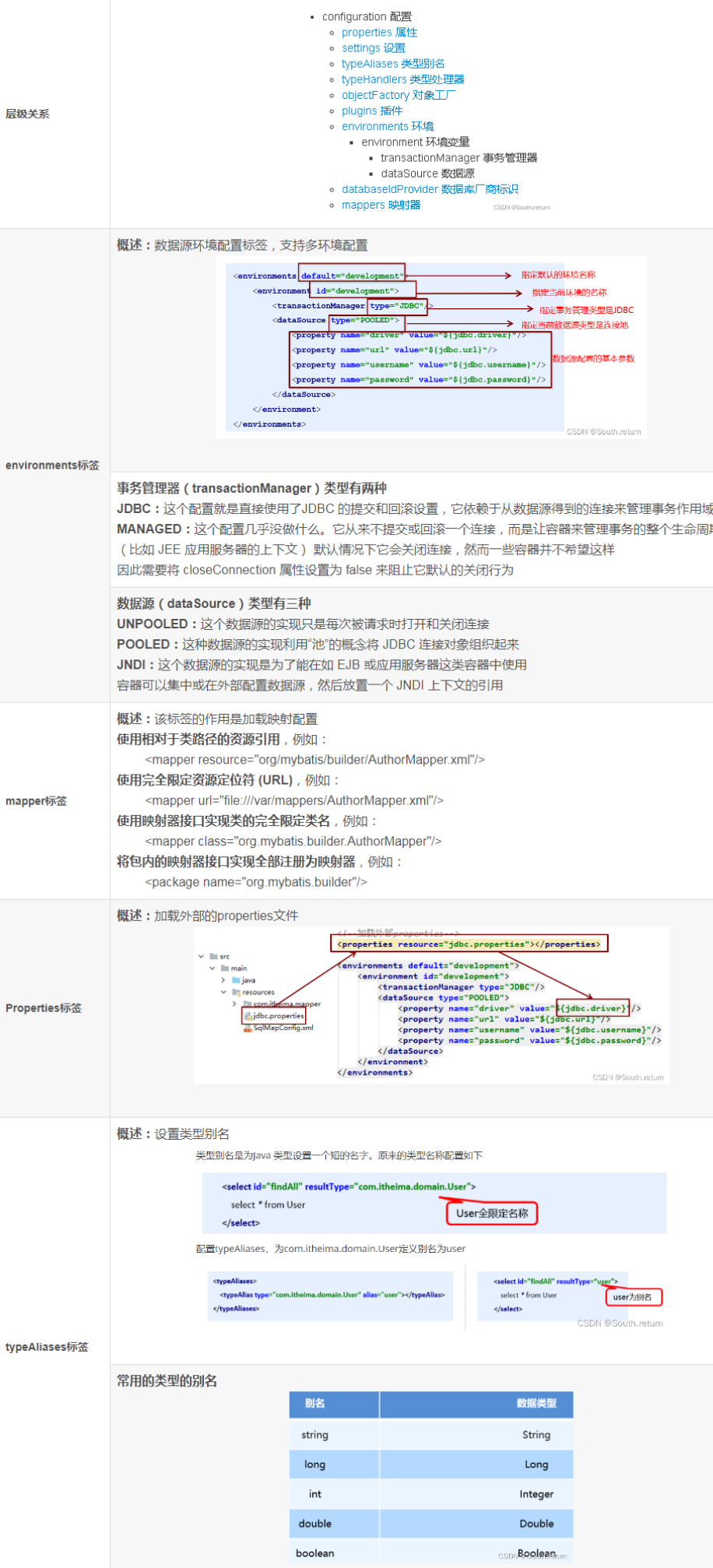Click "概述：设置类型别名" text
Viewport: 713px width, 1568px height.
point(173,1134)
